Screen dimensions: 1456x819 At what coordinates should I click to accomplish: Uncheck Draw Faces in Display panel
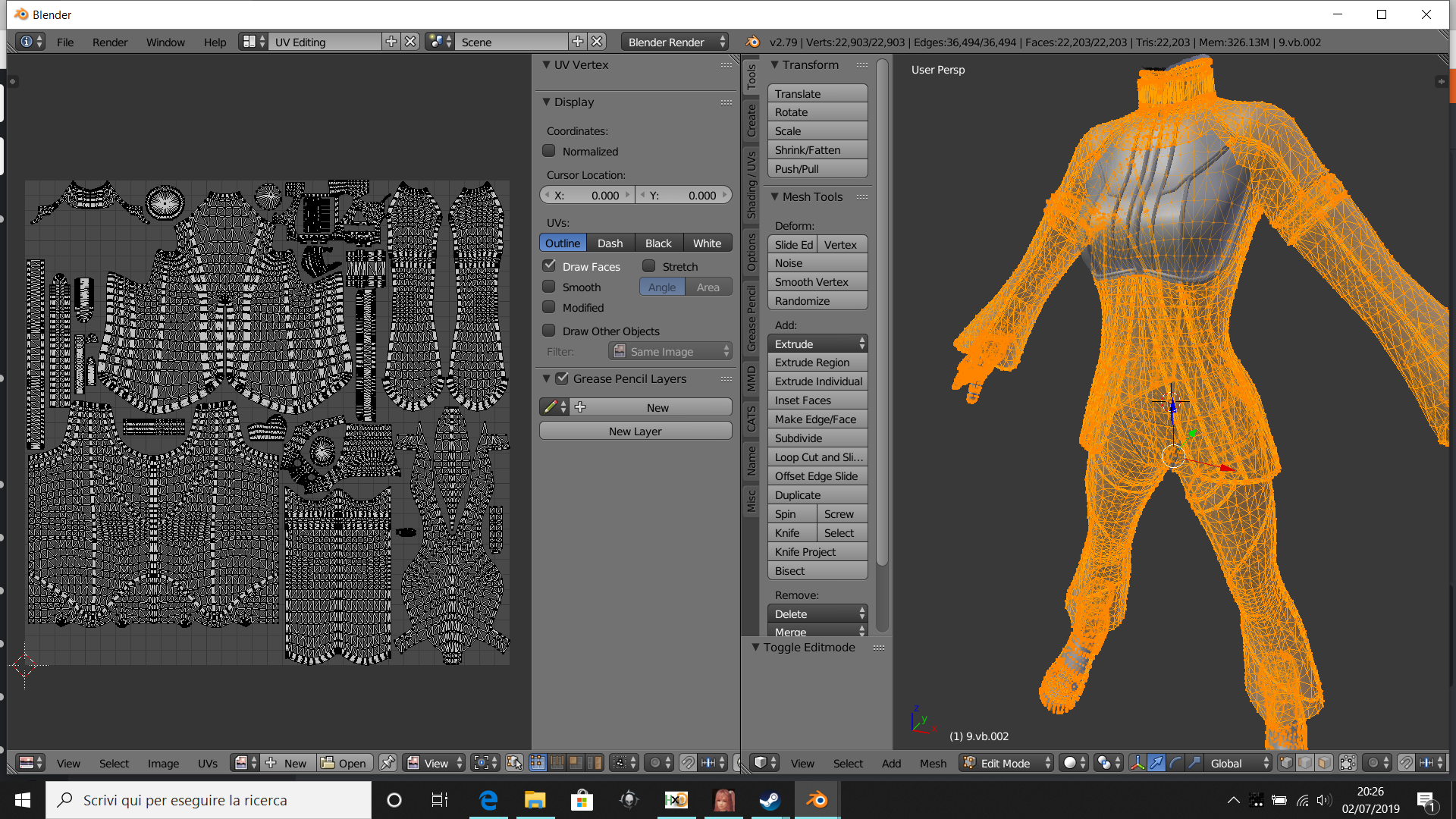coord(549,265)
